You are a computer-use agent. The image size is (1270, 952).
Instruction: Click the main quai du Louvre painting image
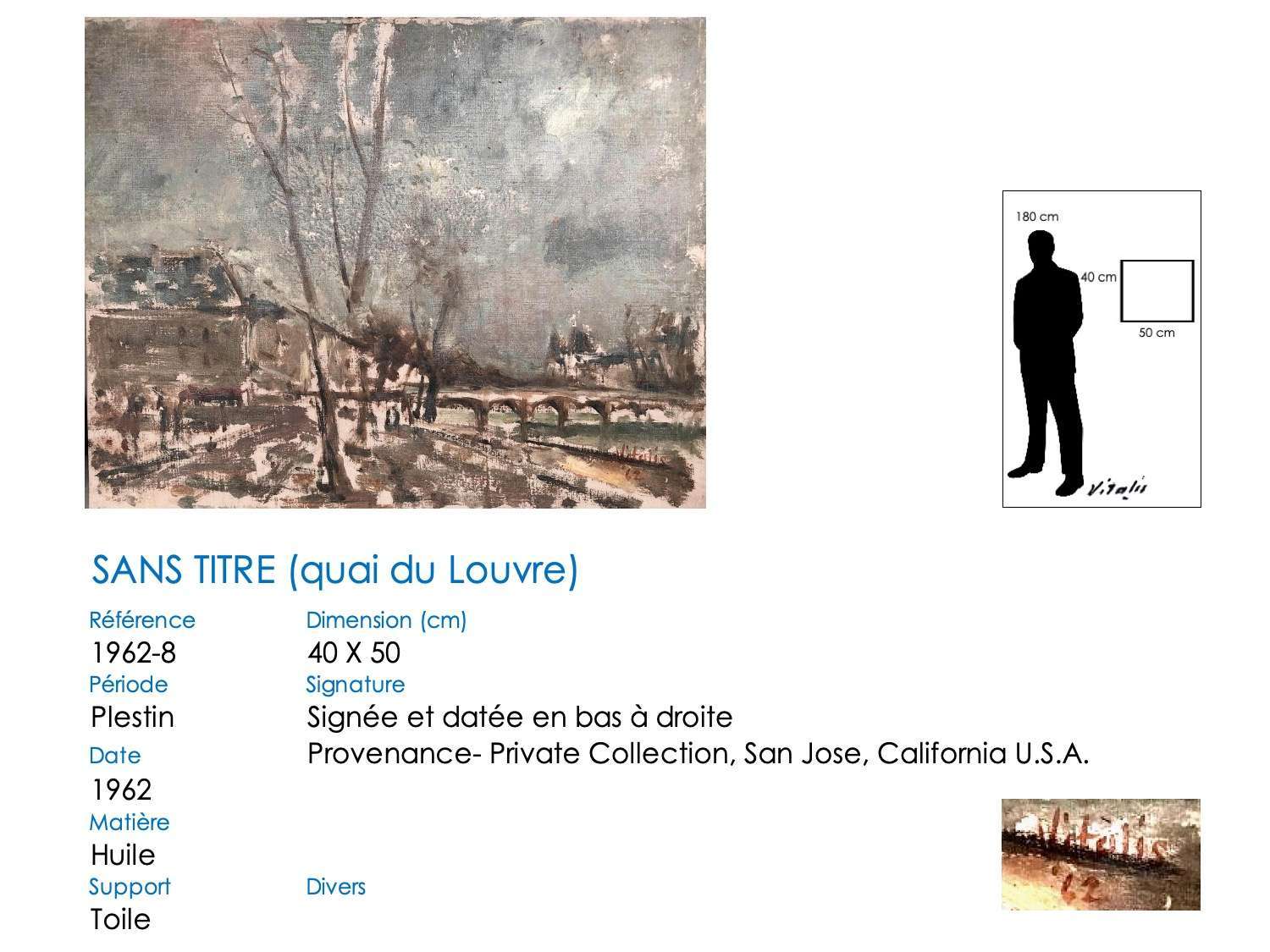click(x=395, y=262)
